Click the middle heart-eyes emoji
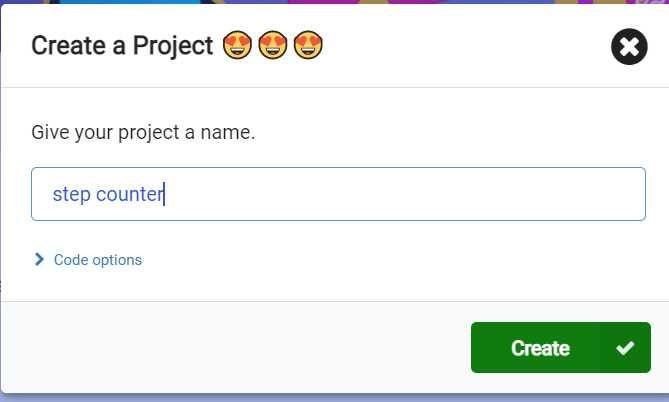 click(272, 46)
